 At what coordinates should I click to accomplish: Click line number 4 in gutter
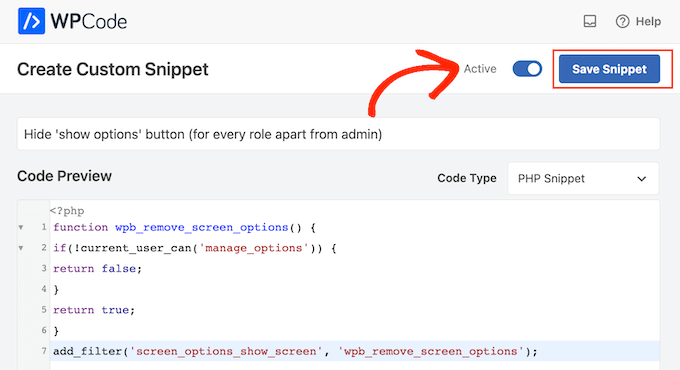pyautogui.click(x=44, y=288)
